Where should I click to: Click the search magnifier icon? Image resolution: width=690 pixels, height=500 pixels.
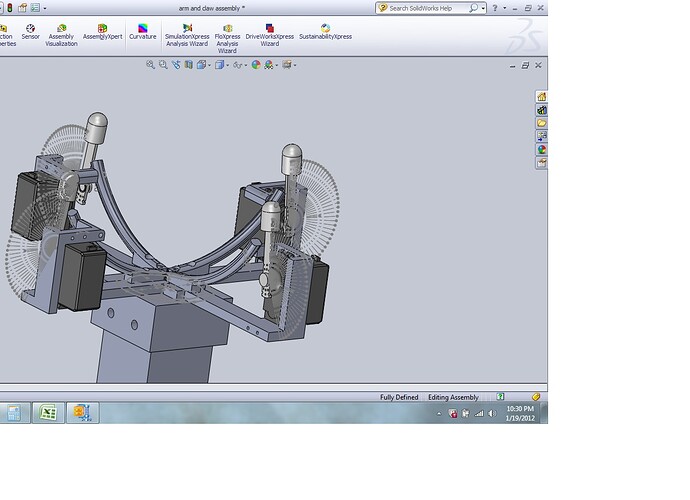(473, 8)
